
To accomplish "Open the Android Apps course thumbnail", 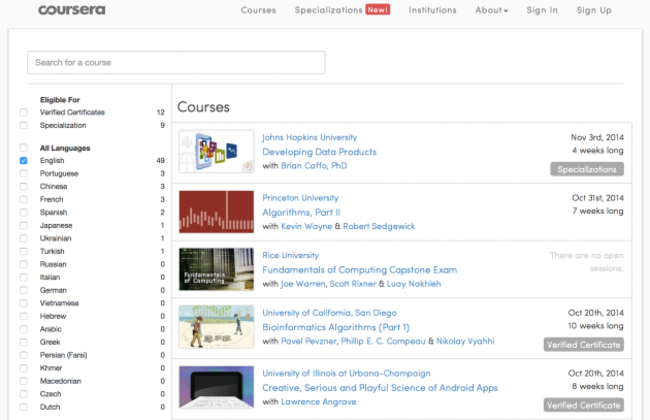I will 215,387.
